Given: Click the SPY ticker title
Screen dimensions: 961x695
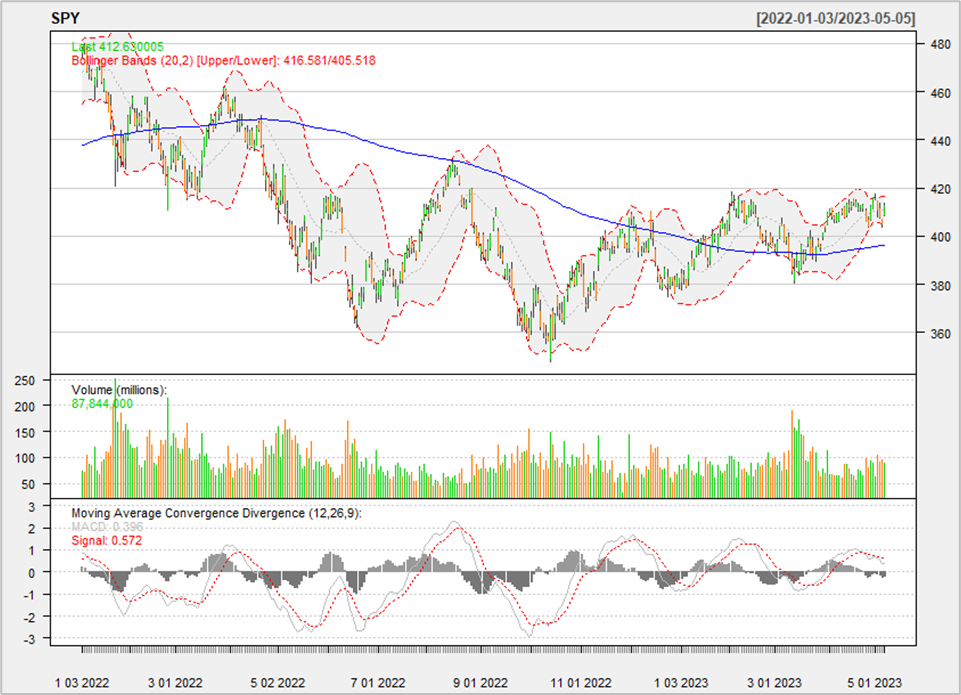Looking at the screenshot, I should tap(66, 18).
